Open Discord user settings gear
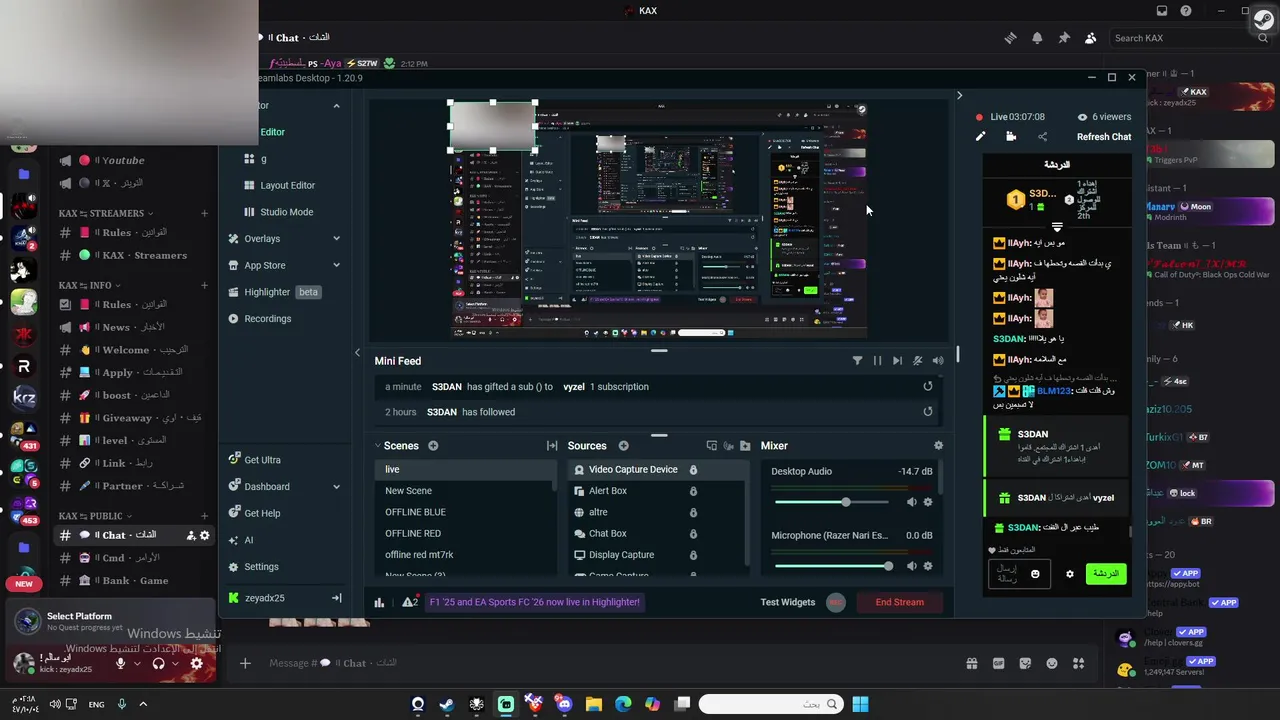Screen dimensions: 1280x720 pyautogui.click(x=196, y=663)
